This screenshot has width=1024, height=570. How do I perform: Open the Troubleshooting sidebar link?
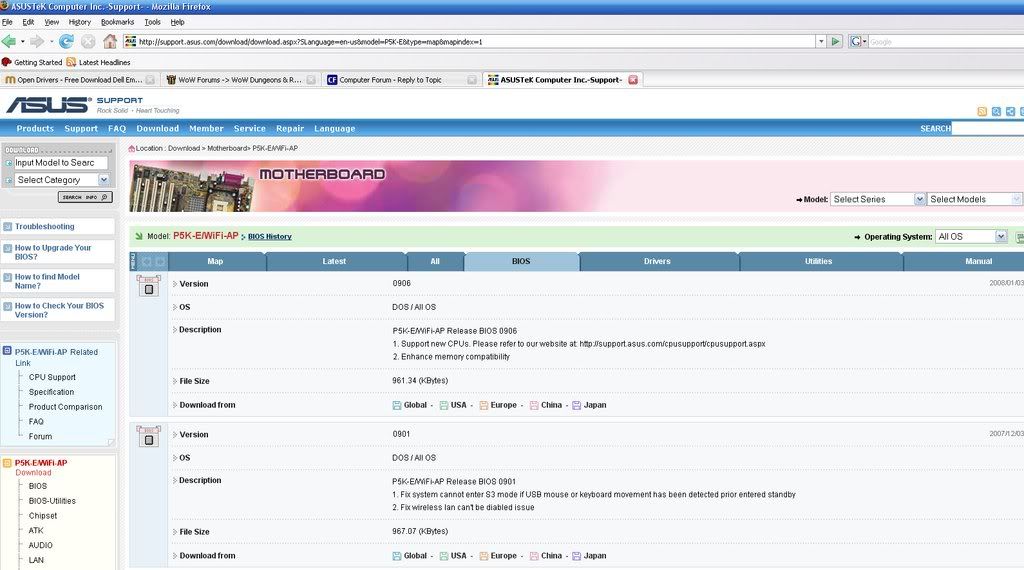44,227
